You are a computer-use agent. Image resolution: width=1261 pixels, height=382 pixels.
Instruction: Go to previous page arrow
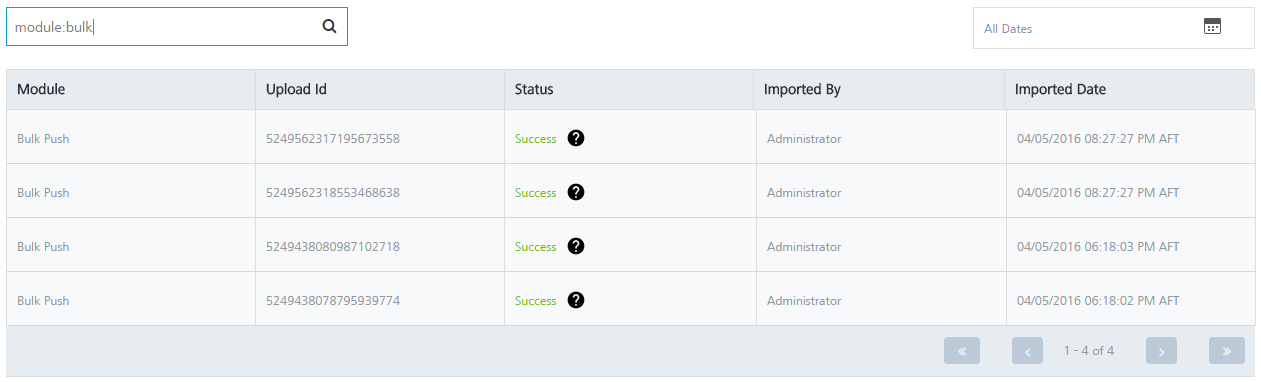pyautogui.click(x=1027, y=351)
